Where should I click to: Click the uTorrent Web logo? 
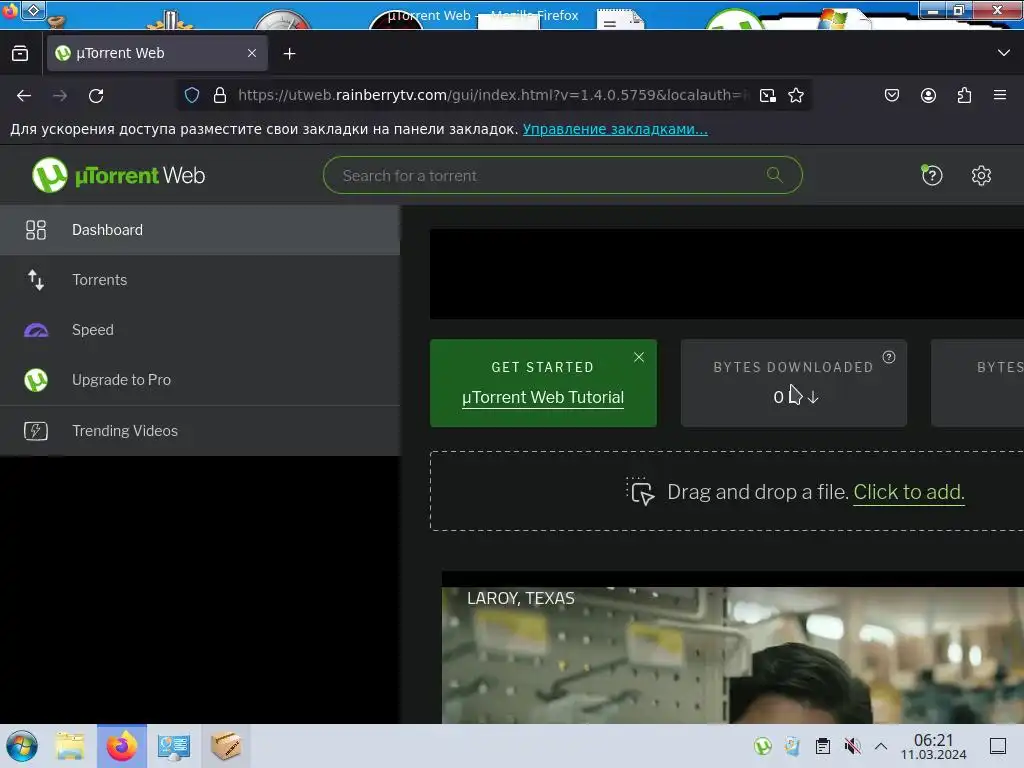(119, 175)
